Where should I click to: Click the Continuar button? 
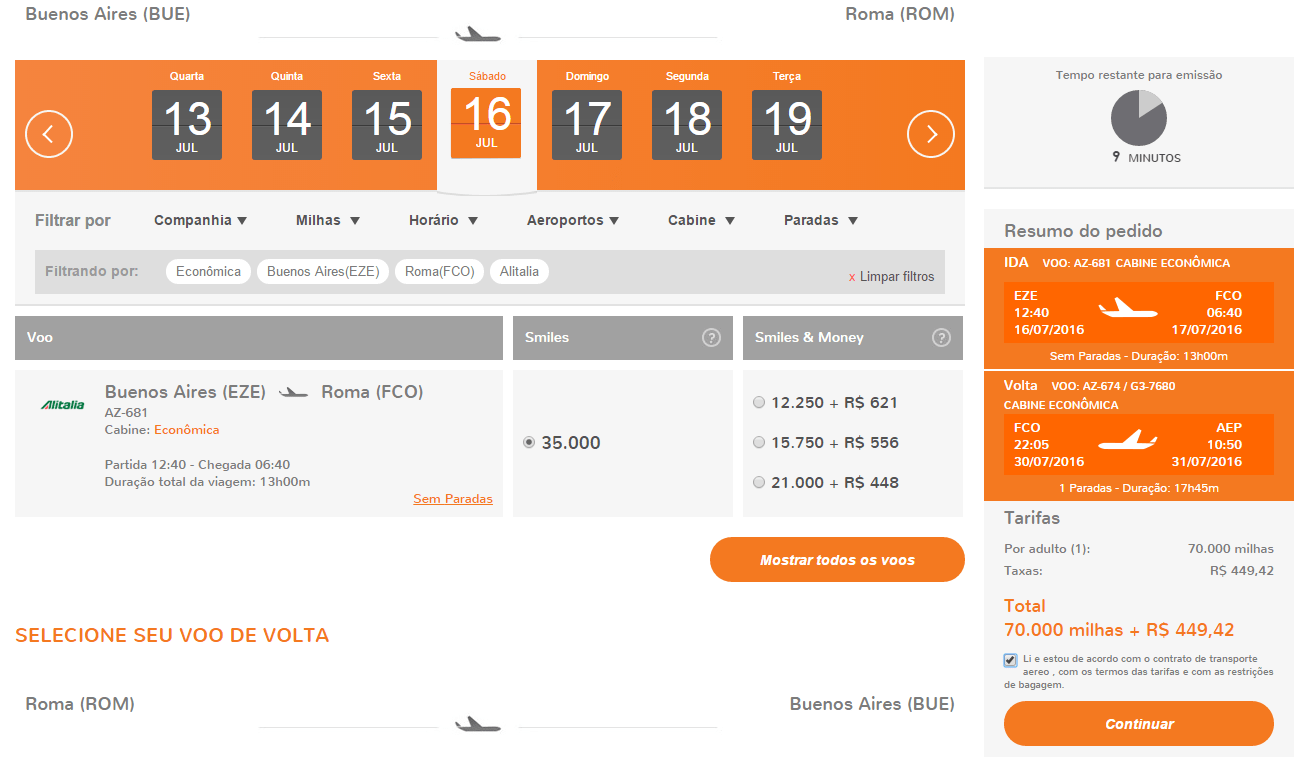(x=1139, y=724)
